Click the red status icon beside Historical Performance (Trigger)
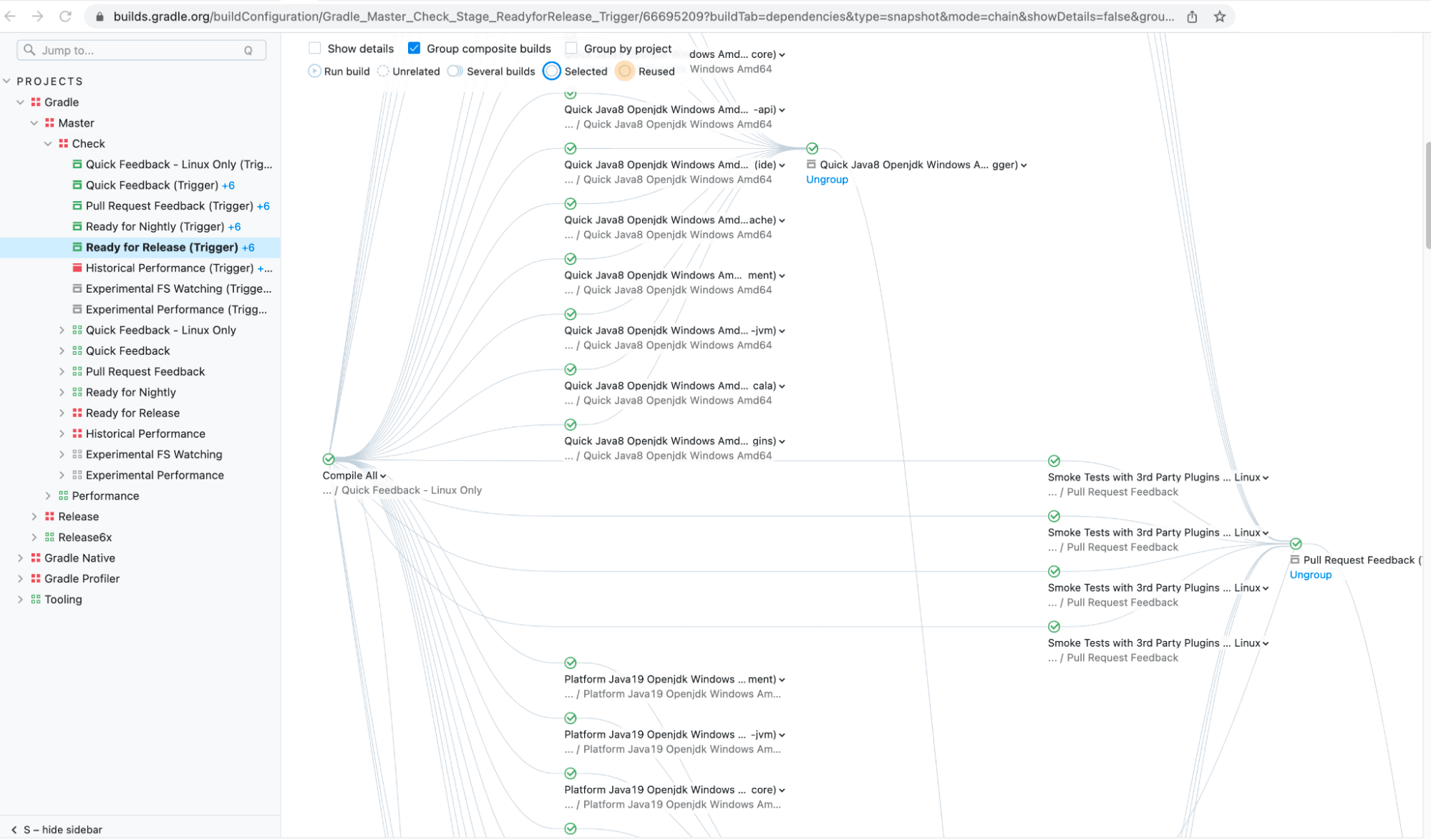 coord(77,268)
